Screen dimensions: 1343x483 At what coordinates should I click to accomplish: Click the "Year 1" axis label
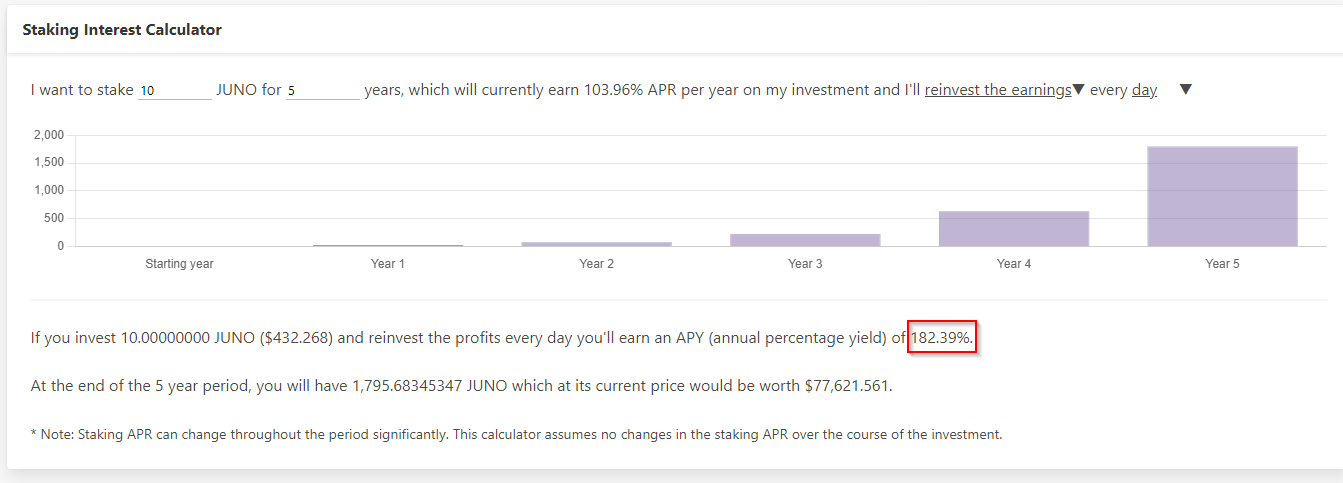coord(388,264)
